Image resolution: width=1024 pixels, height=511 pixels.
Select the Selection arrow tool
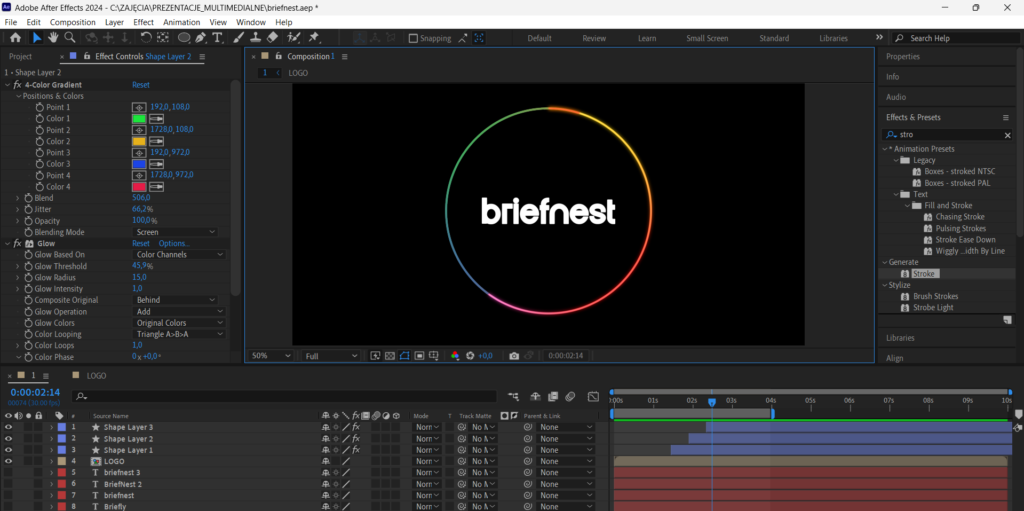coord(37,38)
